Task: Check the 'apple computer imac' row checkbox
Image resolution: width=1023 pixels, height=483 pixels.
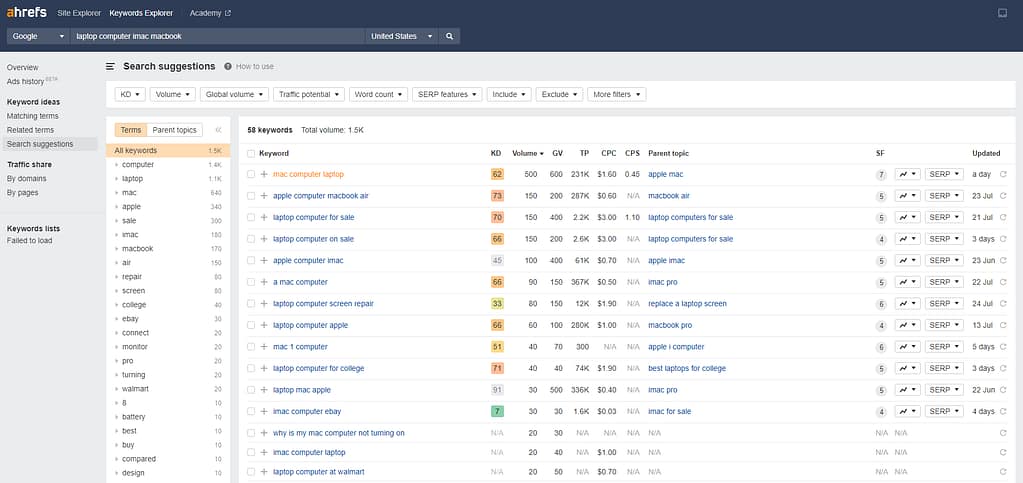Action: coord(251,260)
